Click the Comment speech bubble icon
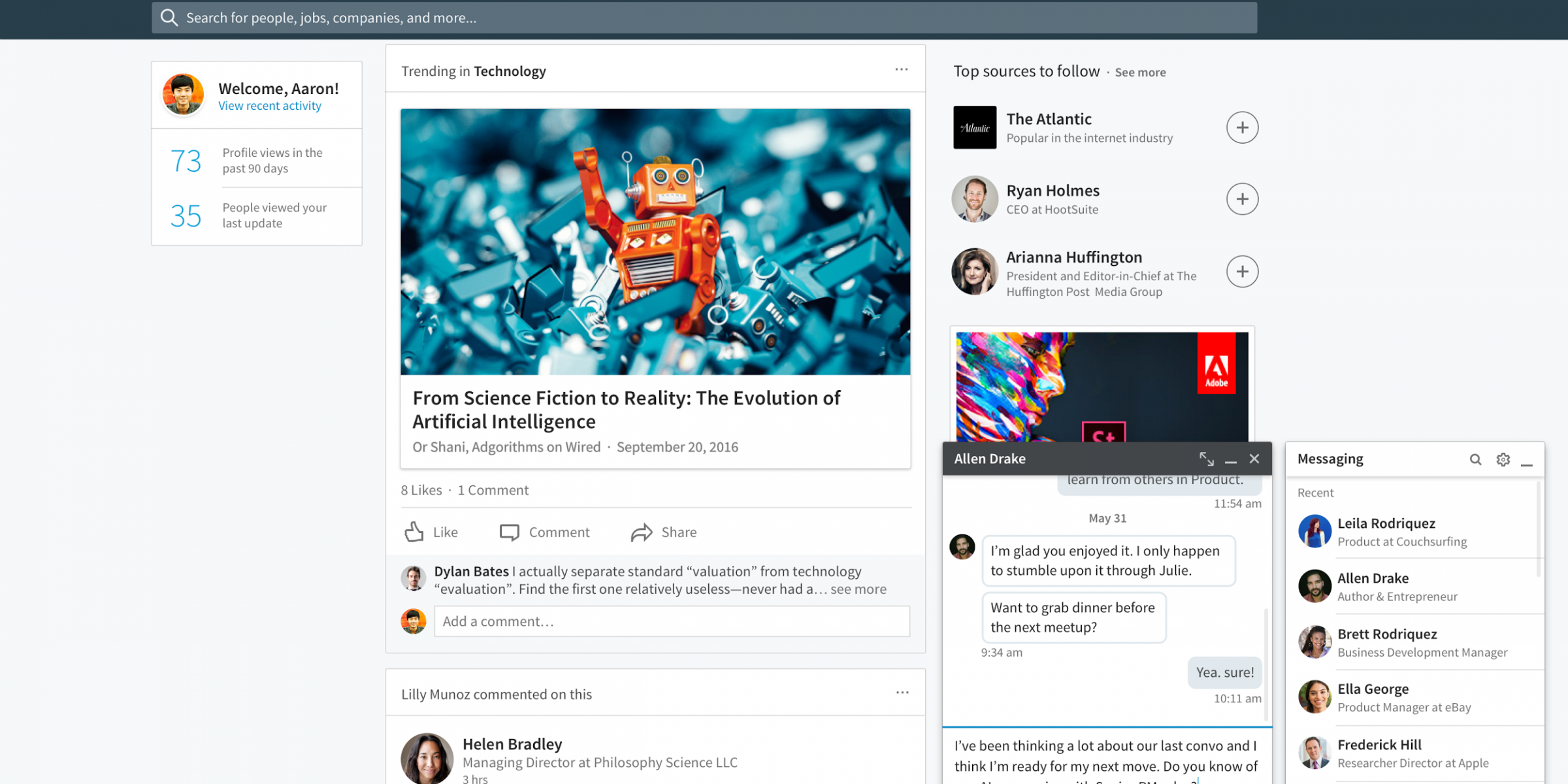 click(x=510, y=532)
